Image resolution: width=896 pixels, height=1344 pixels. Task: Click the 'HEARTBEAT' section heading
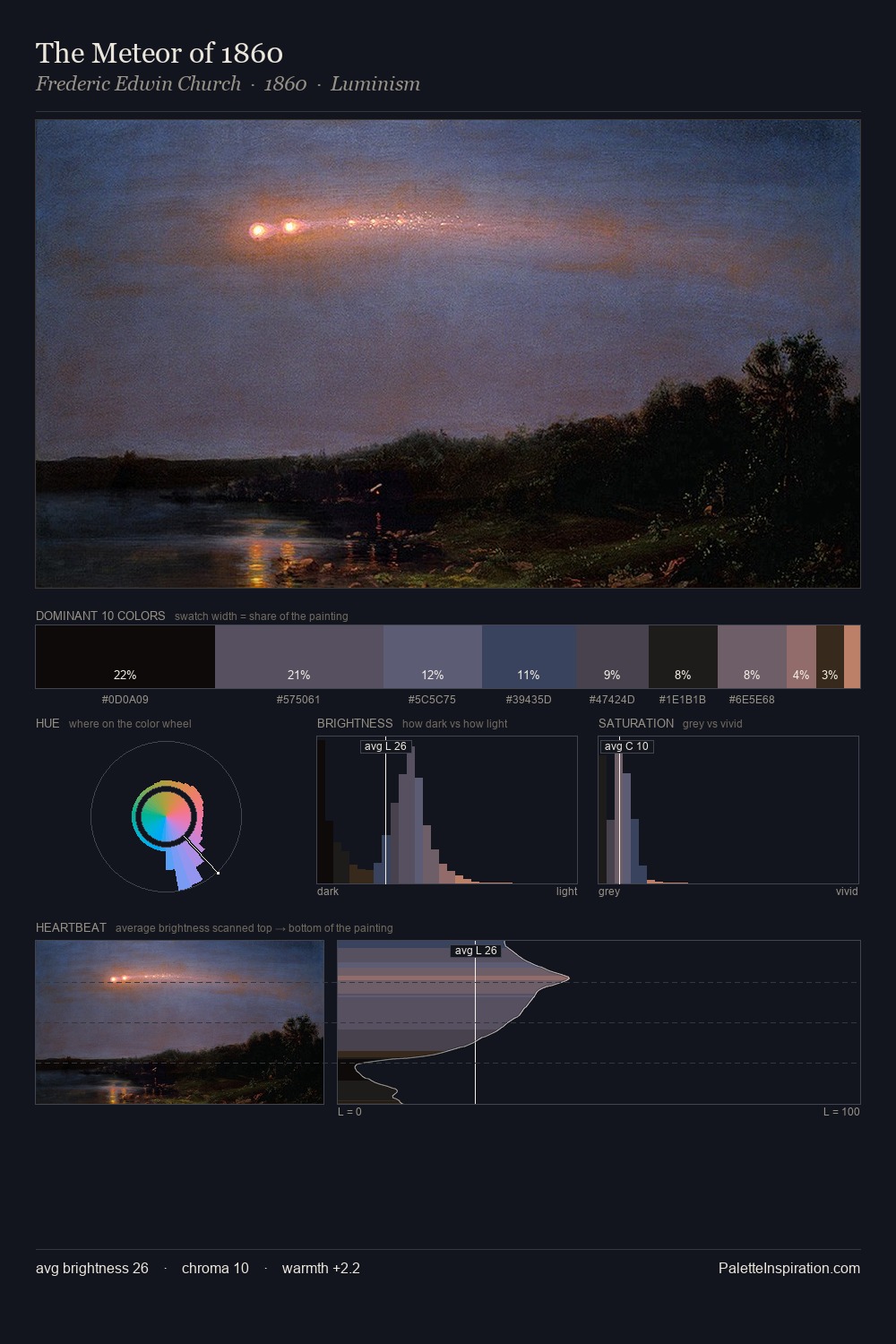71,927
